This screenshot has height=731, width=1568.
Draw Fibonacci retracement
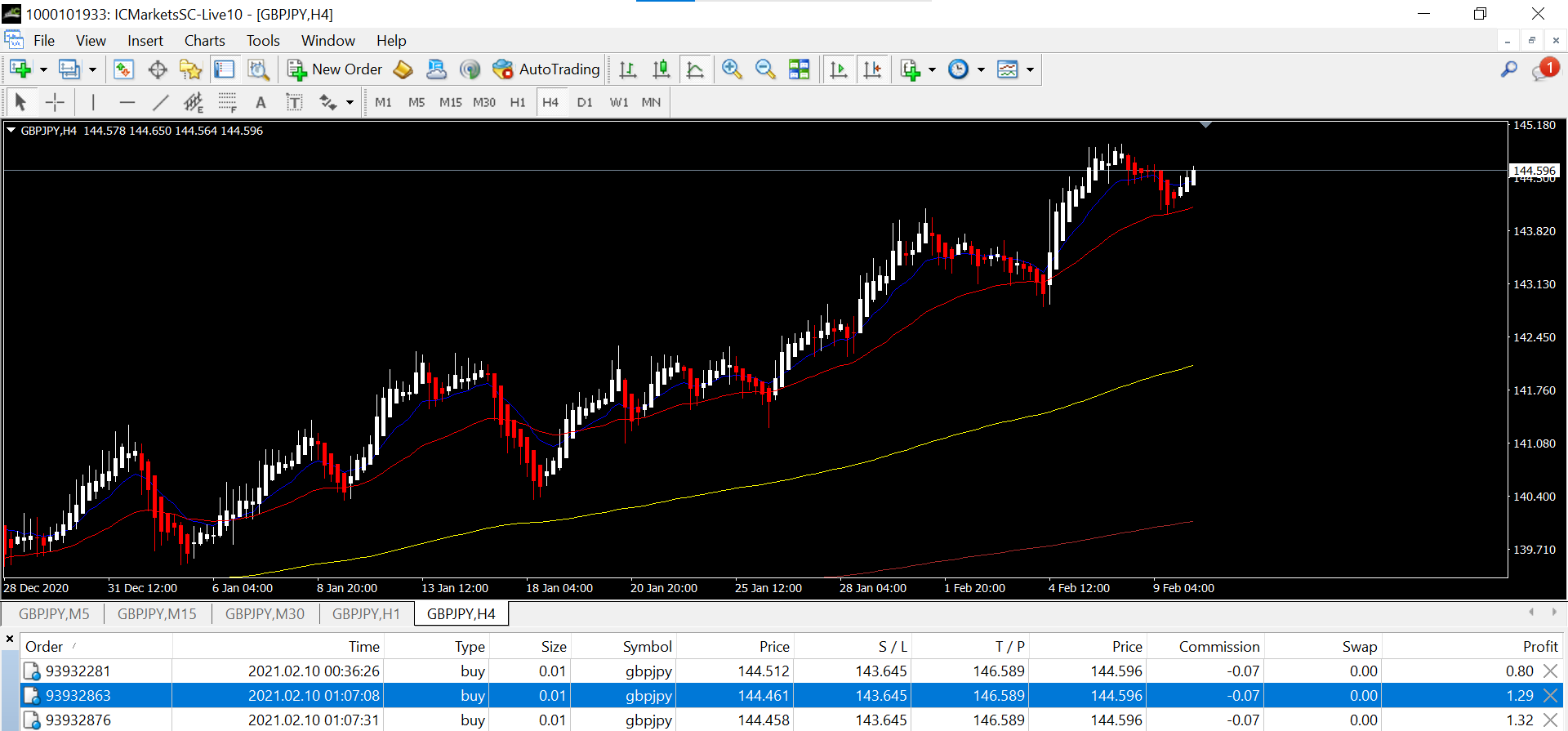click(x=227, y=102)
